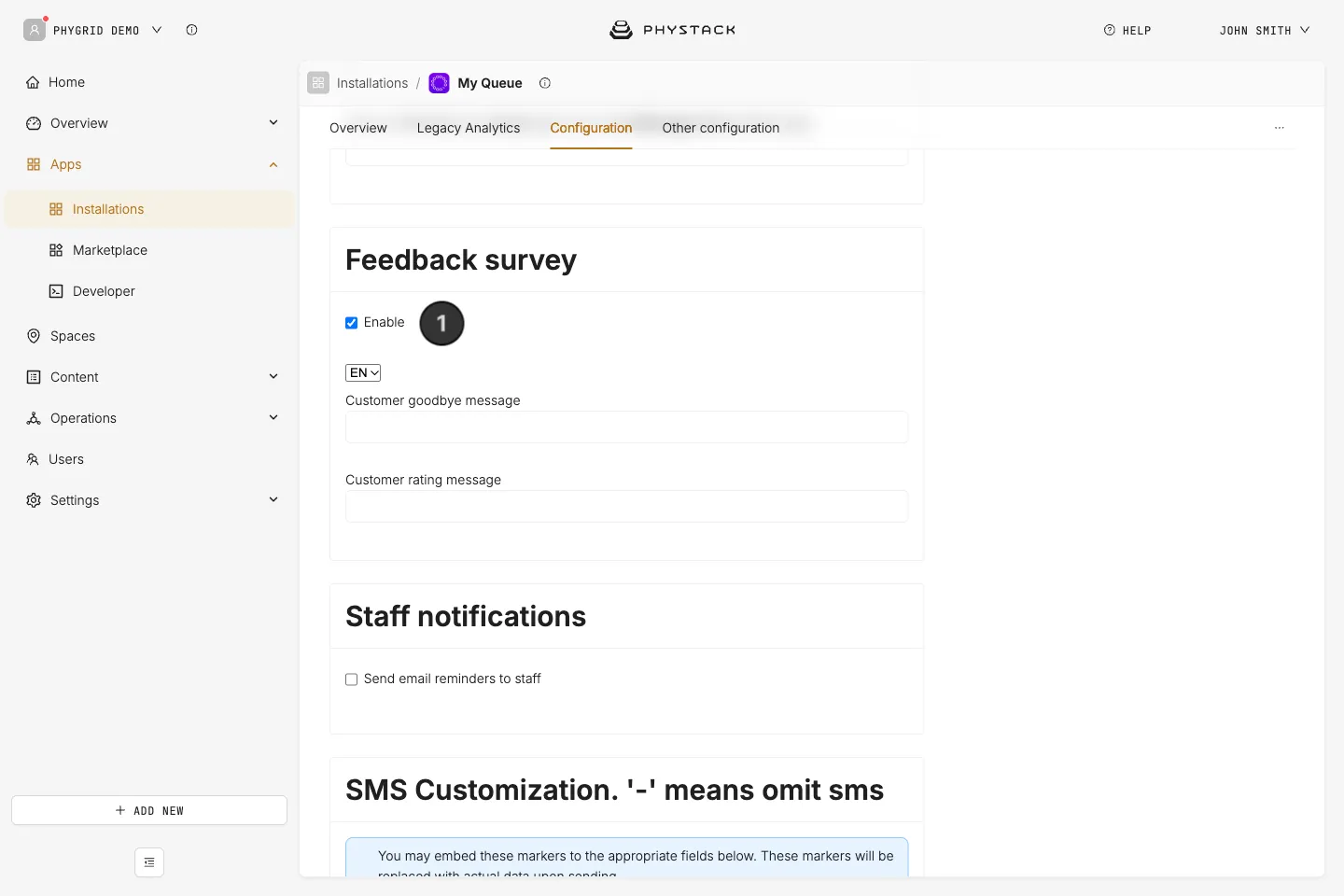Uncheck the Feedback survey Enable checkbox
The image size is (1344, 896).
[352, 323]
